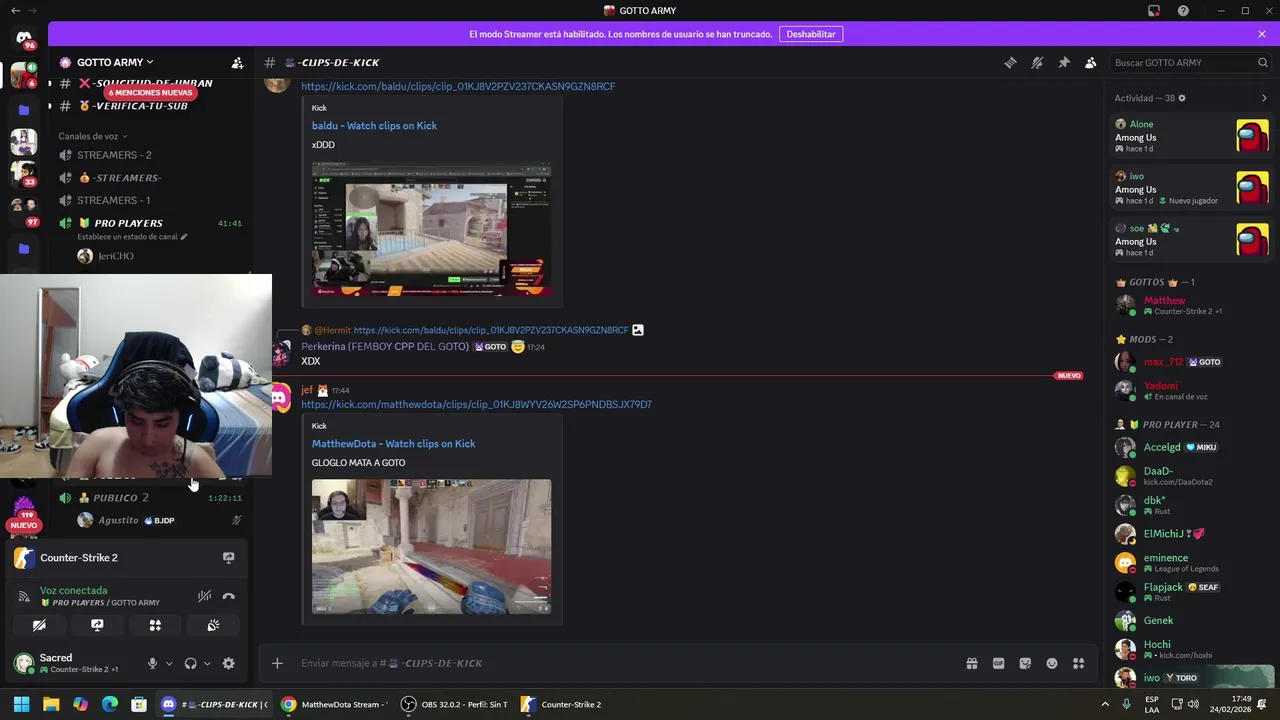The width and height of the screenshot is (1280, 720).
Task: Open "MatthewDota - Watch clips on Kick" title
Action: [393, 444]
